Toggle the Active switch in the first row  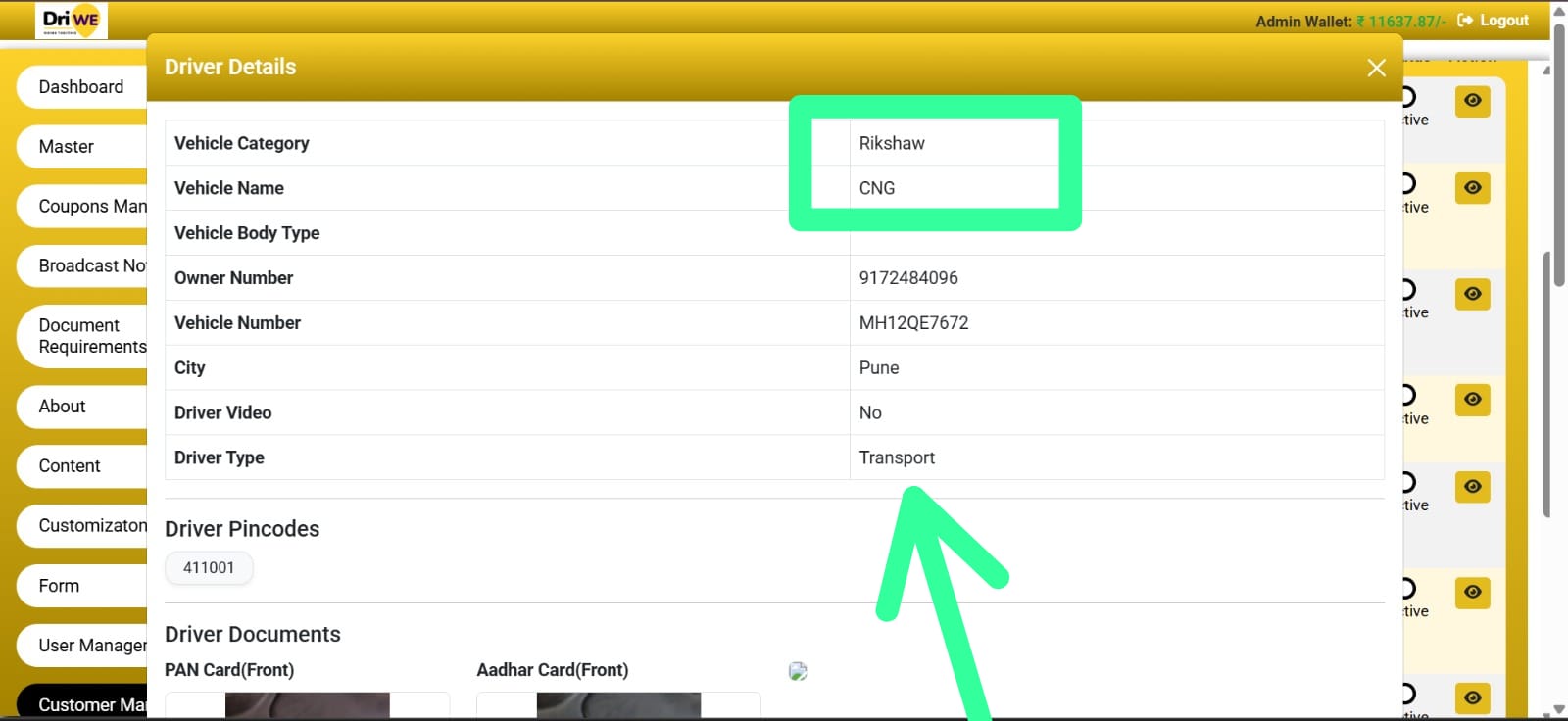point(1409,97)
